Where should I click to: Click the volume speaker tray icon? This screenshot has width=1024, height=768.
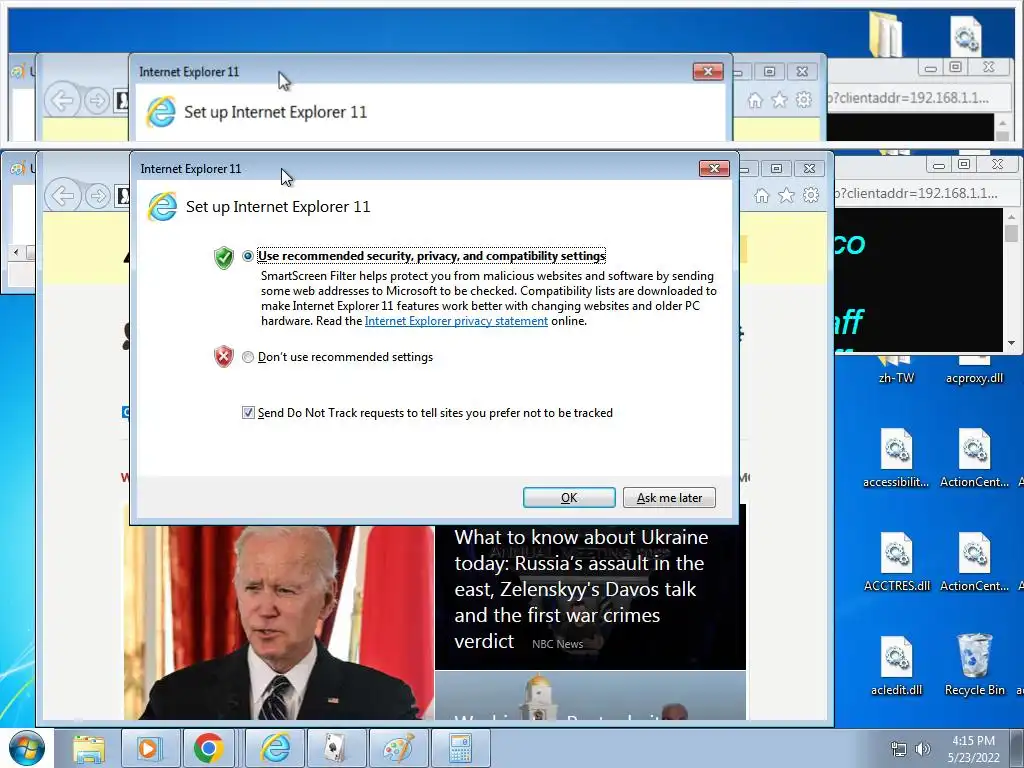pos(923,749)
